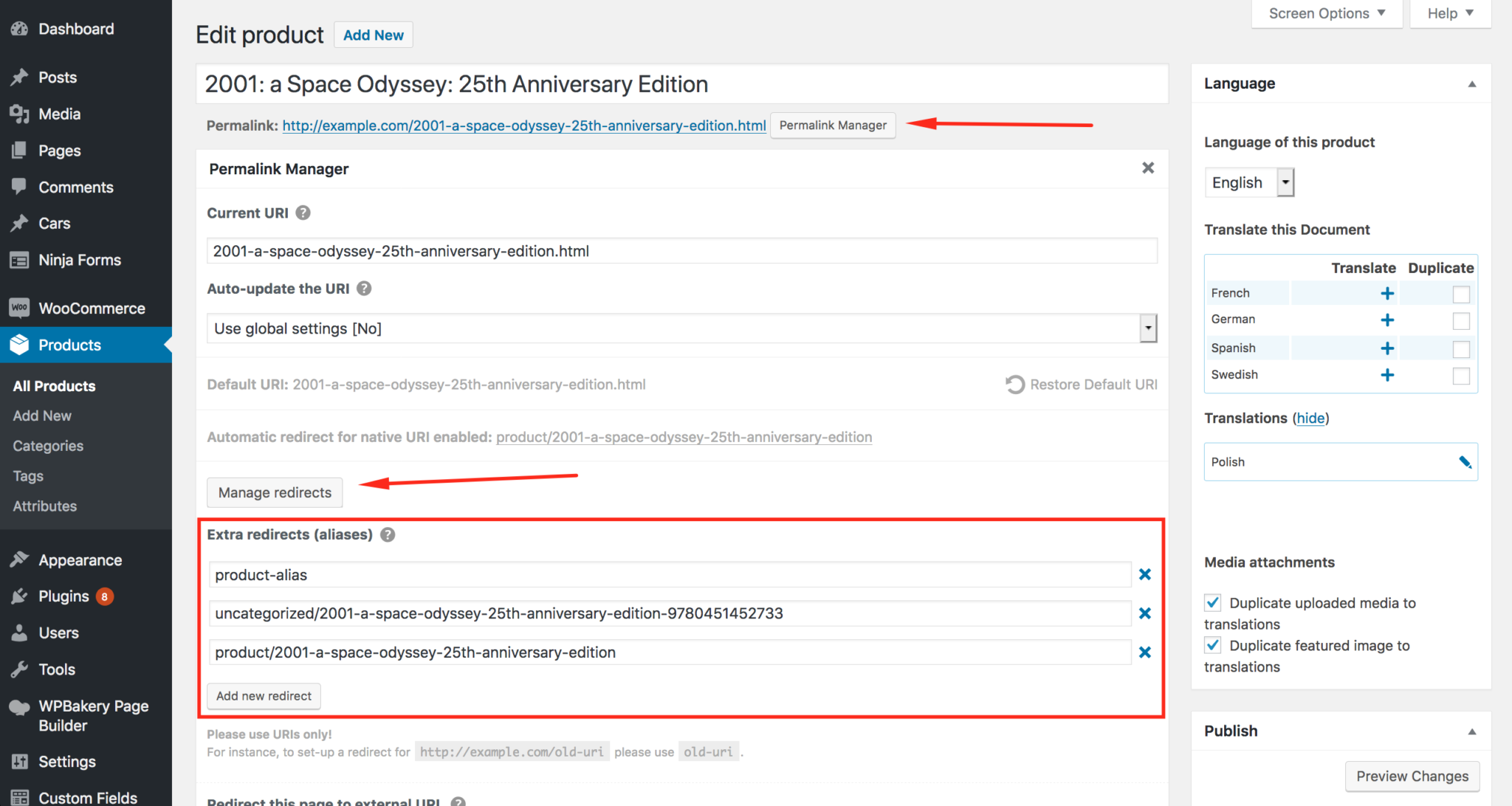The image size is (1512, 806).
Task: Close the Permalink Manager panel
Action: tap(1148, 168)
